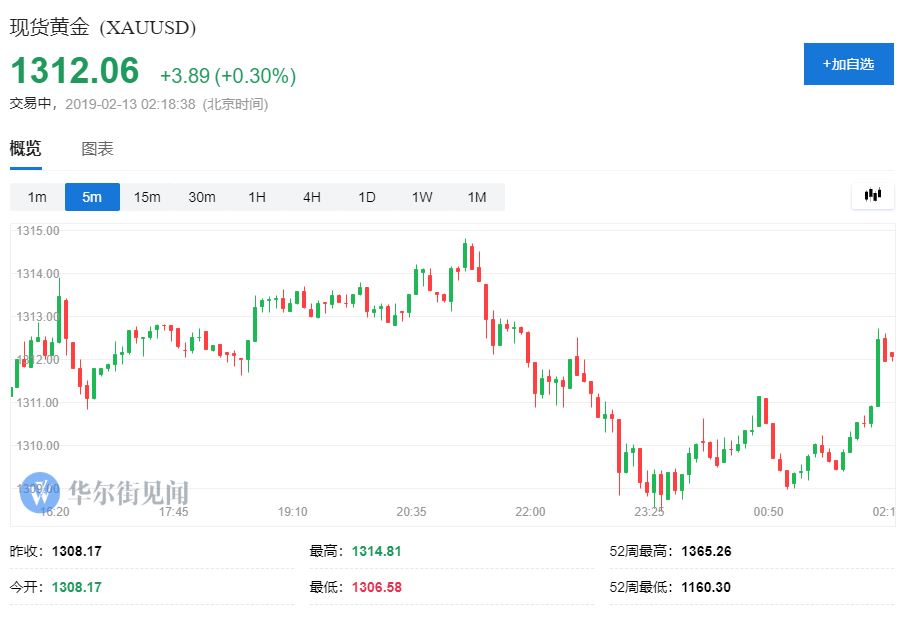Click the 现货黄金 (XAUUSD) title
Viewport: 913px width, 630px height.
pyautogui.click(x=103, y=27)
